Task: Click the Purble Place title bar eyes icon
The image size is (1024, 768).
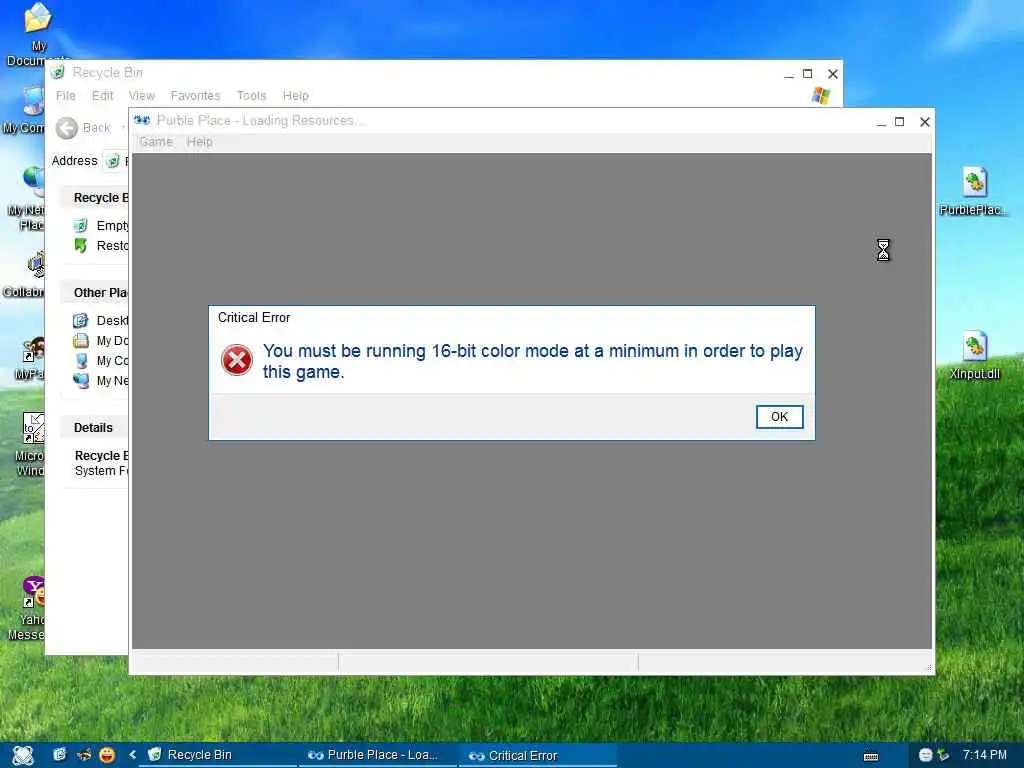Action: coord(142,120)
